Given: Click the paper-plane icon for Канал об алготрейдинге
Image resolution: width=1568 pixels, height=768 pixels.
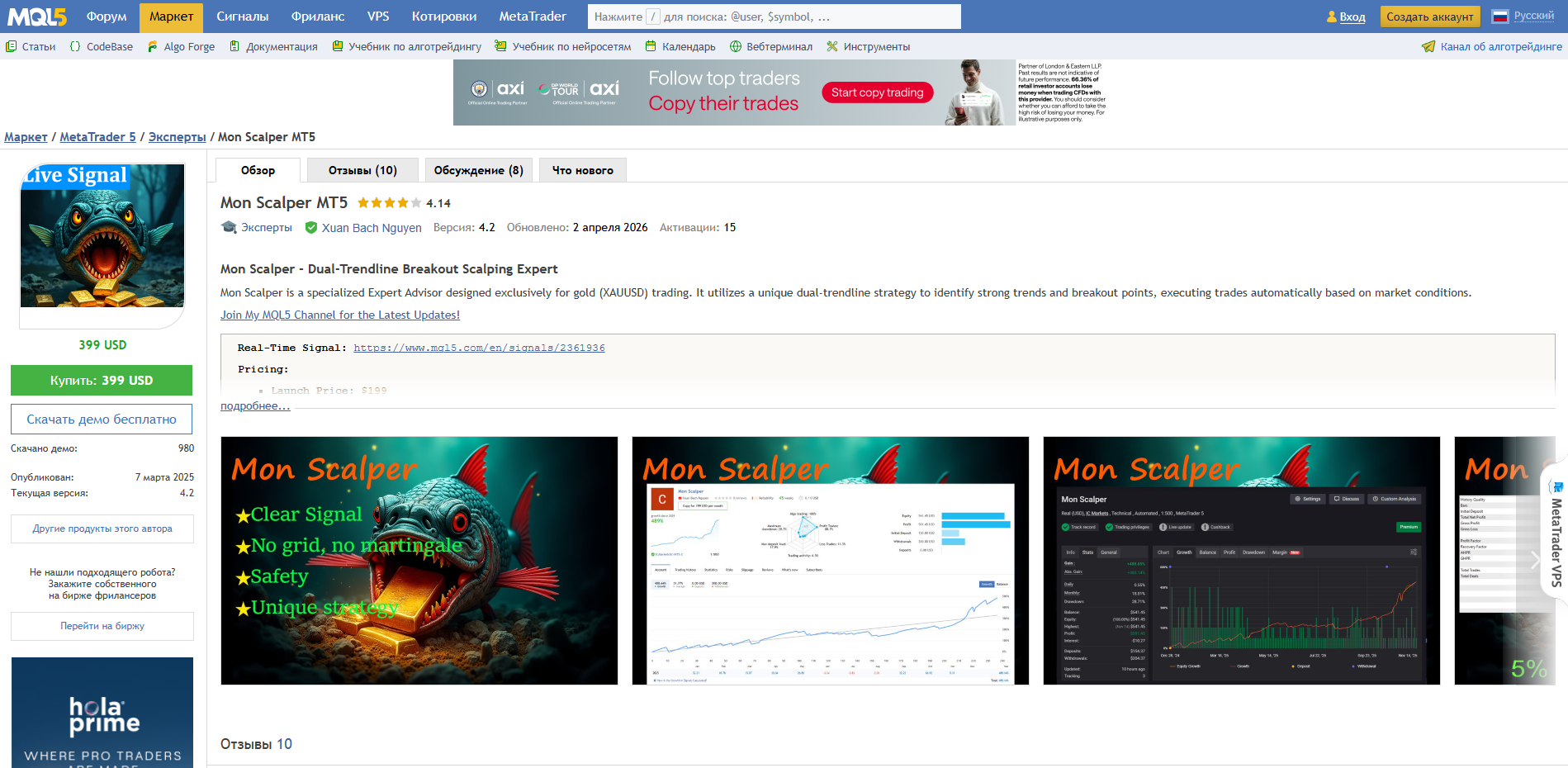Looking at the screenshot, I should (1428, 47).
